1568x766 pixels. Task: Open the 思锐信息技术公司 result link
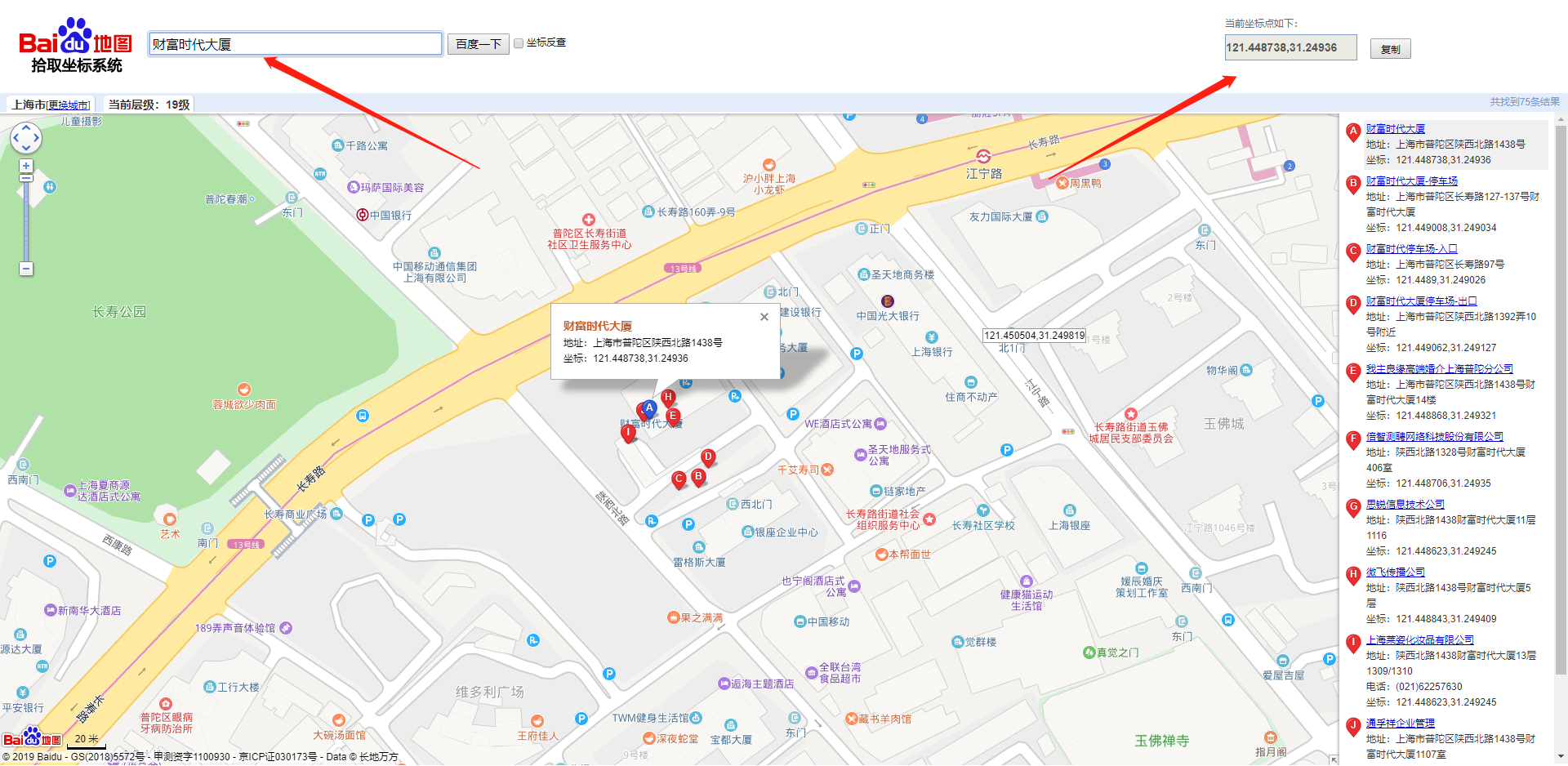(1405, 505)
